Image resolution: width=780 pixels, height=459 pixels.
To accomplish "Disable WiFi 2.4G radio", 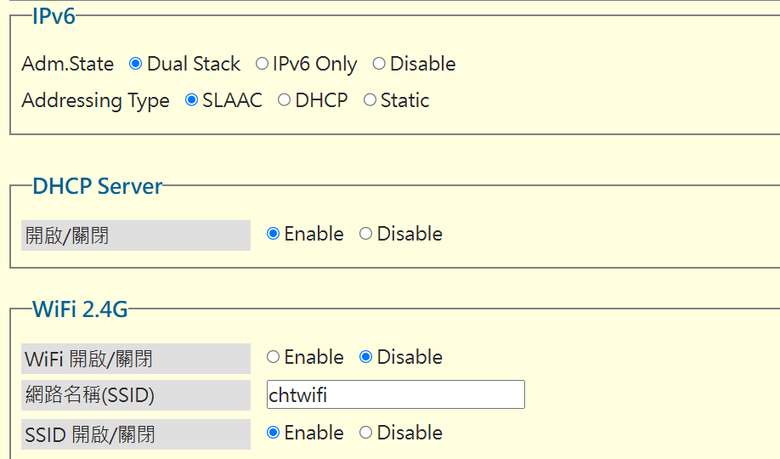I will click(366, 357).
